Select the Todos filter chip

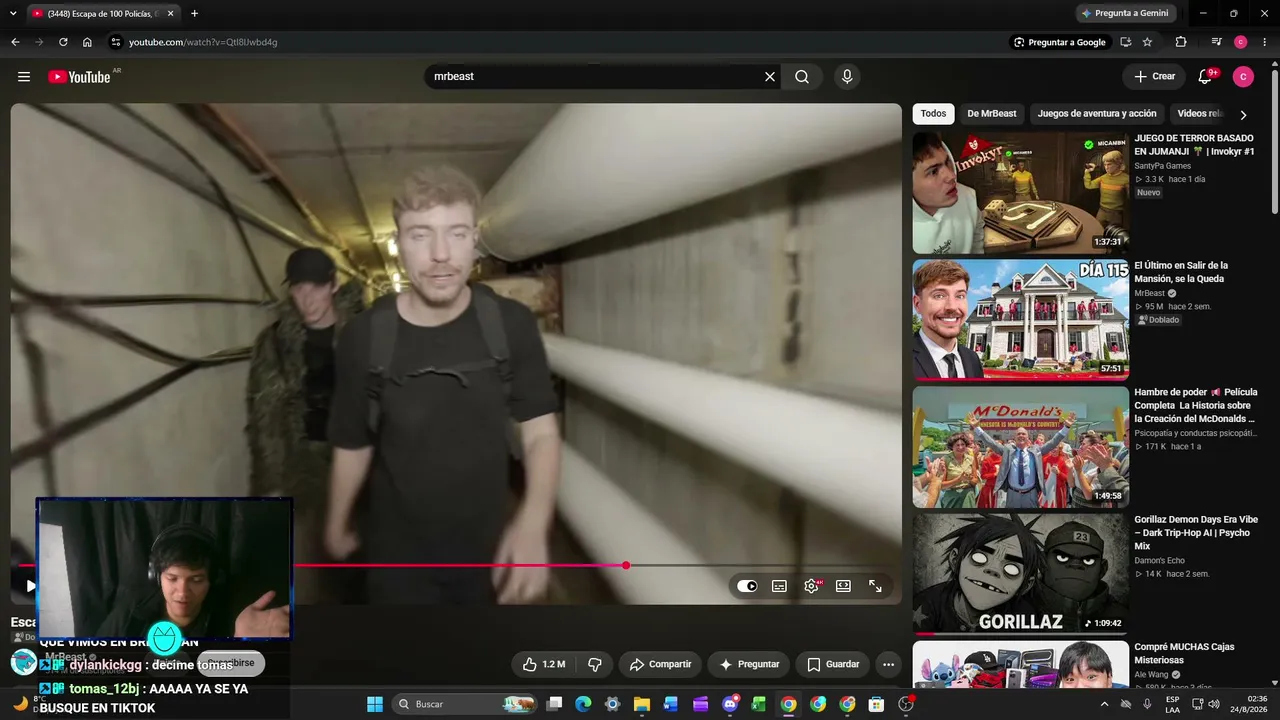(x=933, y=114)
